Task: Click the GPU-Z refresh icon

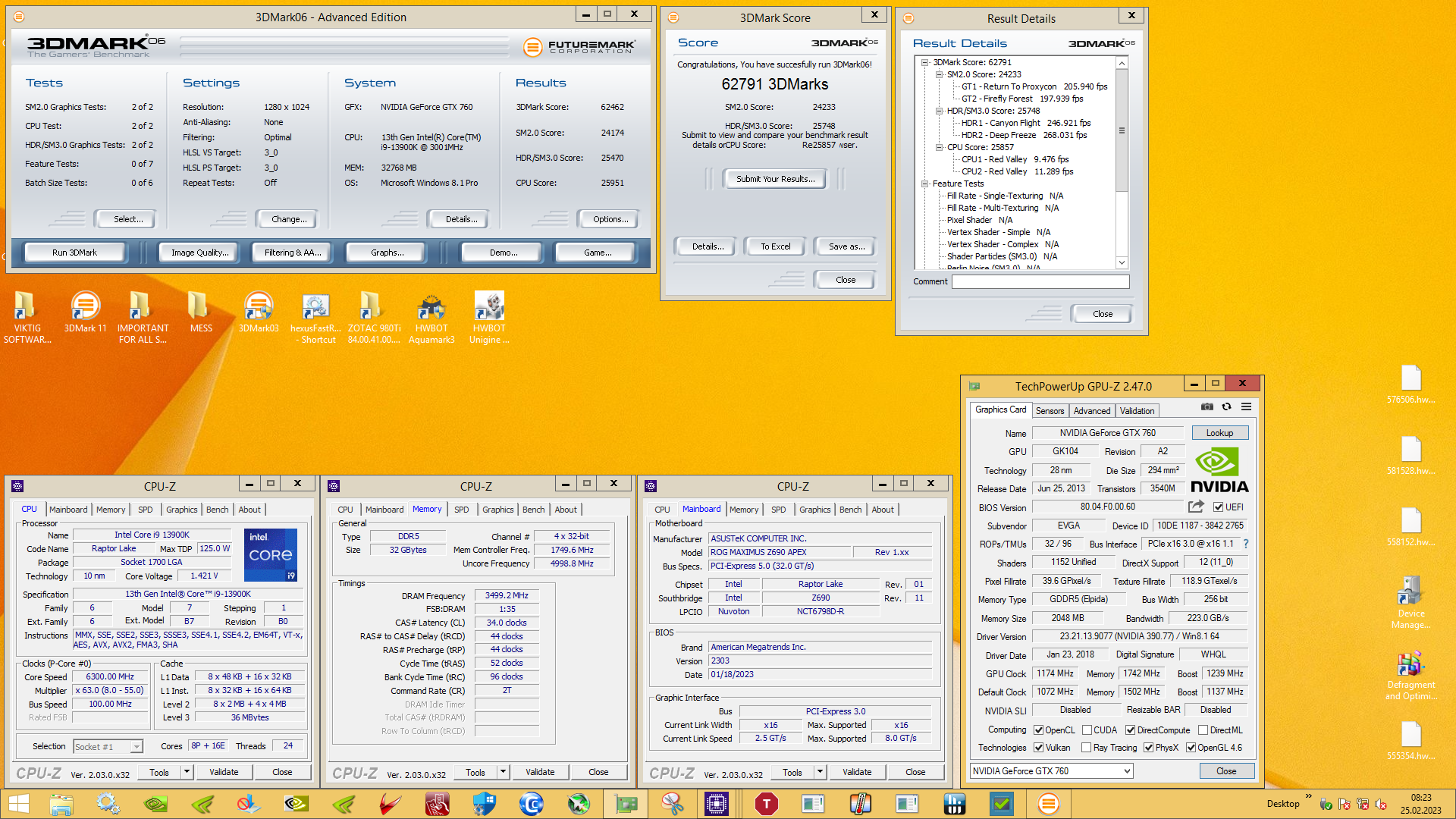Action: 1226,407
